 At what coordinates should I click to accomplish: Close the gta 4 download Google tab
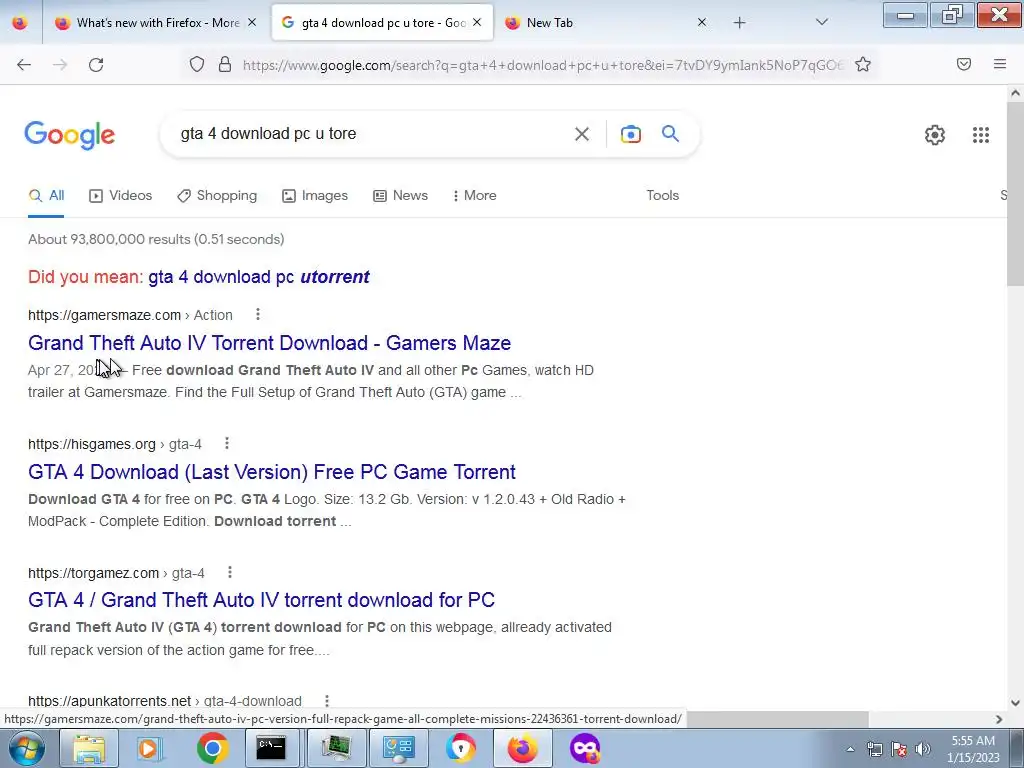tap(477, 22)
